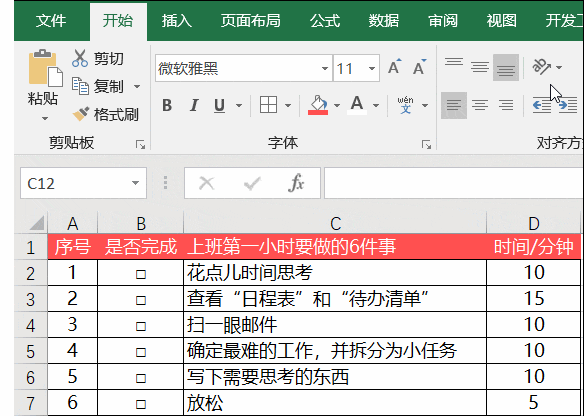Toggle Underline formatting

coord(220,106)
